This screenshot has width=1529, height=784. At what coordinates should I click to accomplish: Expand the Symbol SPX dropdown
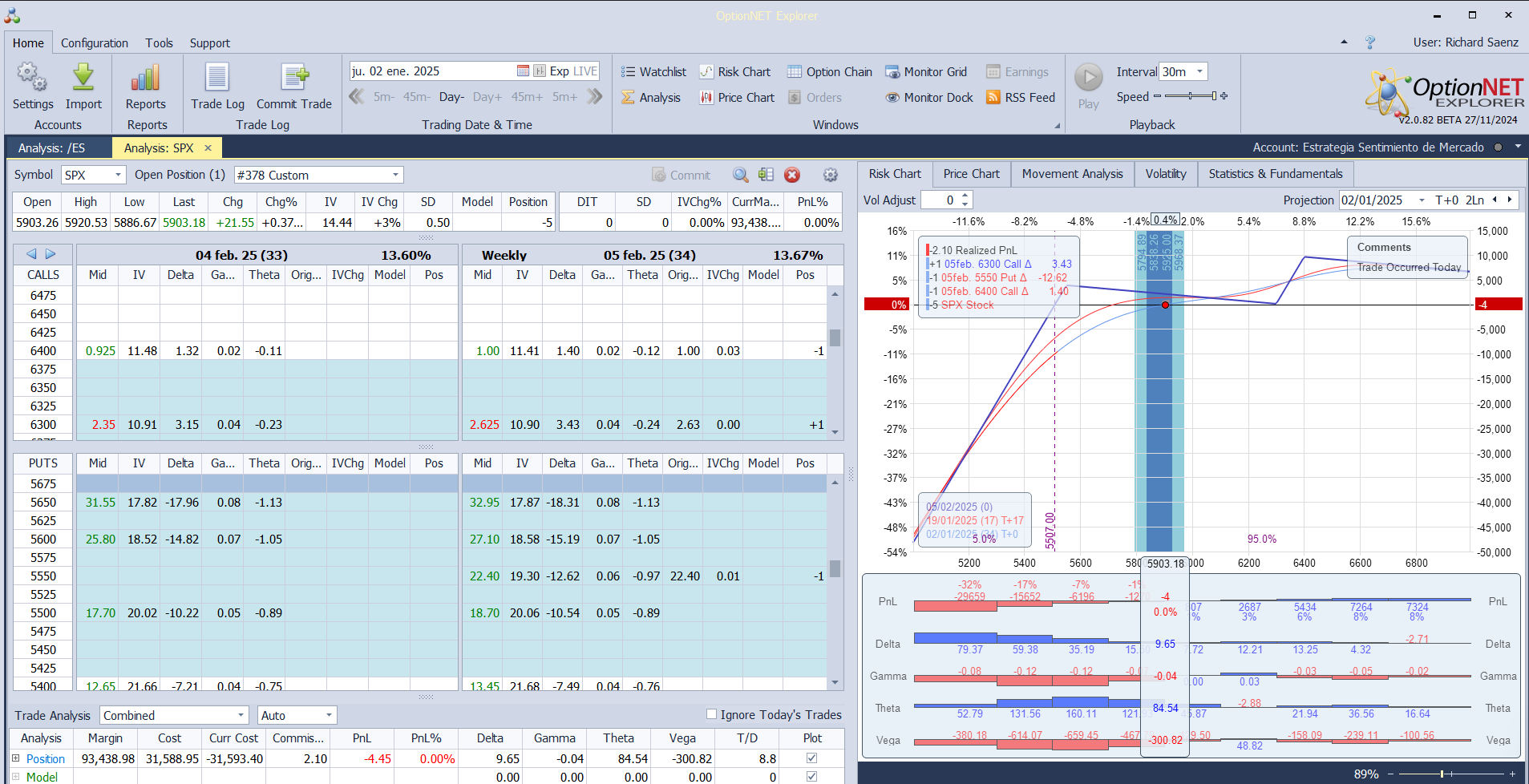point(119,175)
